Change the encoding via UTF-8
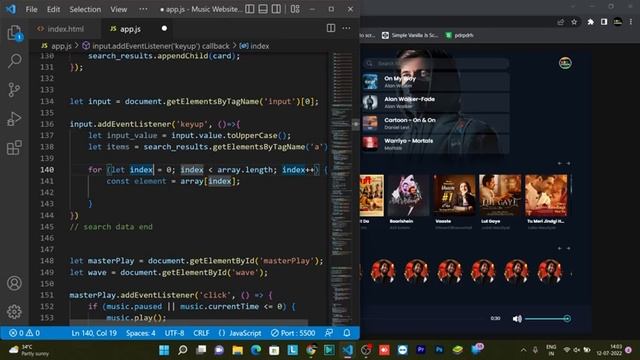 [174, 333]
